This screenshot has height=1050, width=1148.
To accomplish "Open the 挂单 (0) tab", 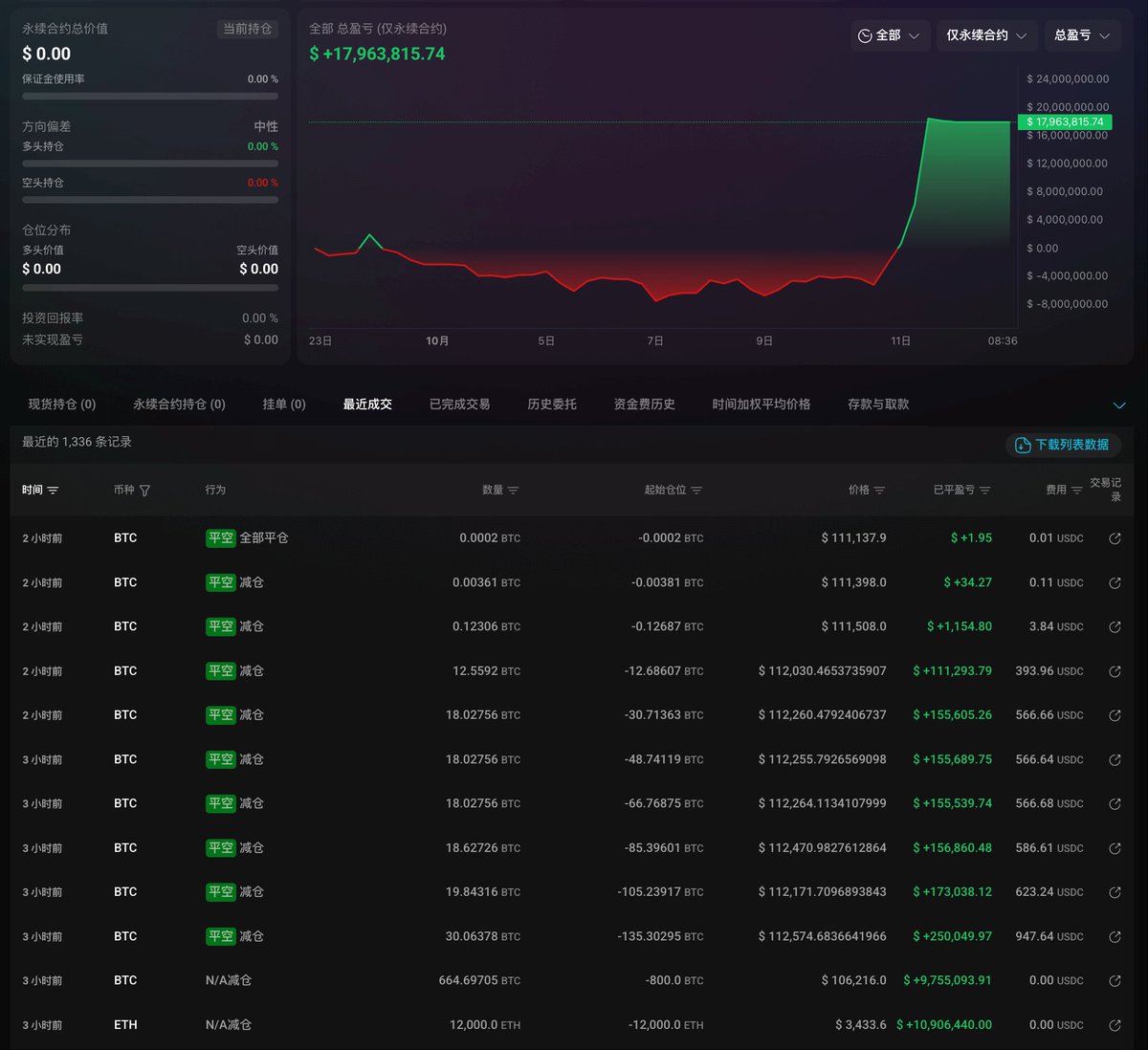I will [x=284, y=405].
